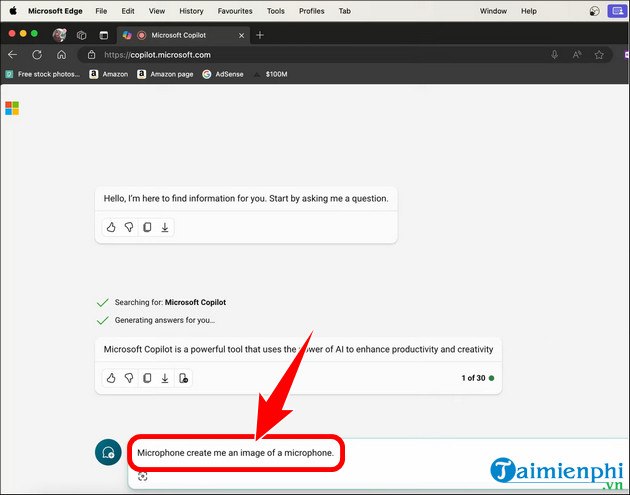Click the Microsoft logo on the page
This screenshot has width=630, height=495.
12,108
